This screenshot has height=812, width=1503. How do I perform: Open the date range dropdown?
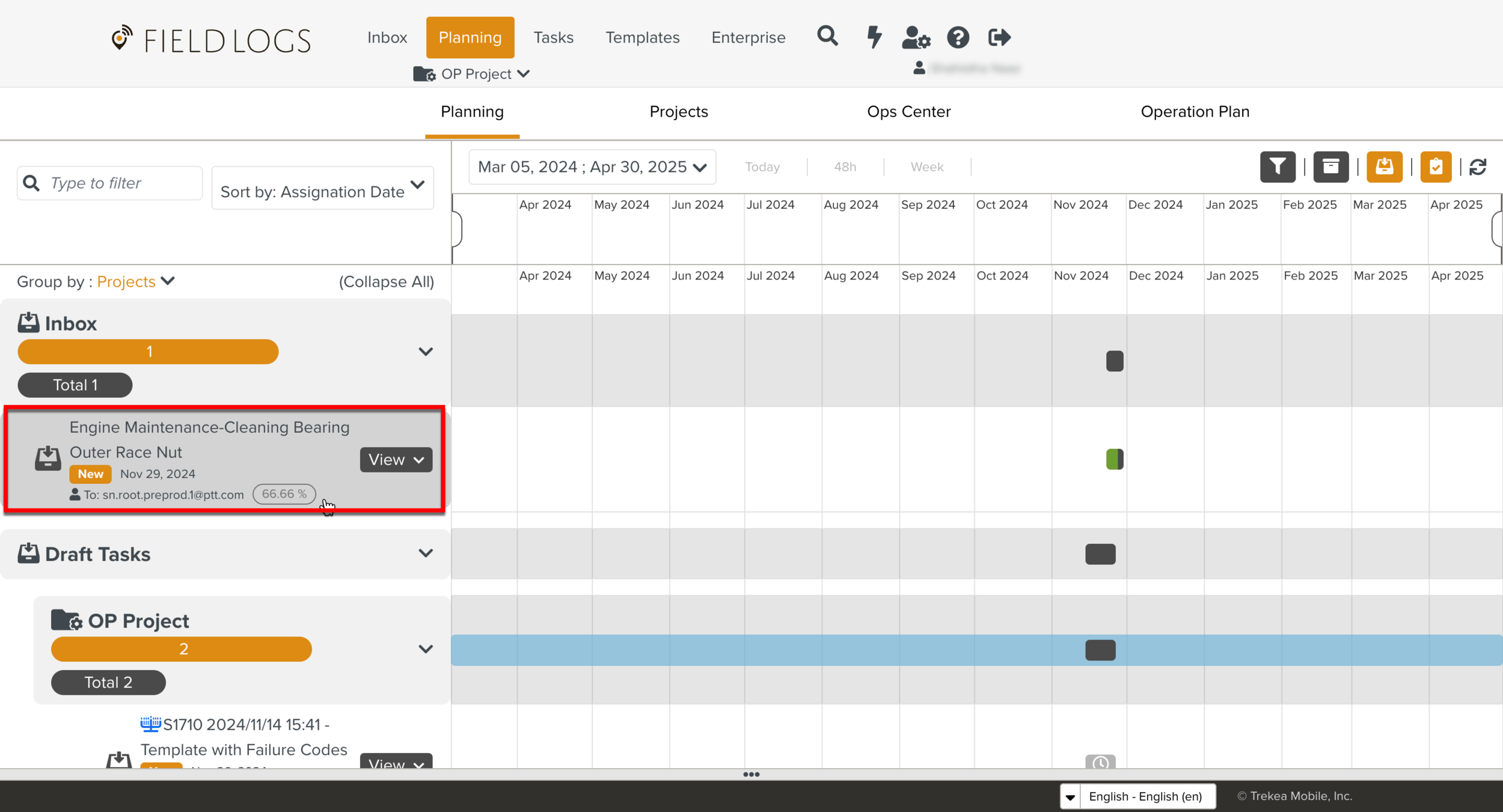click(592, 167)
